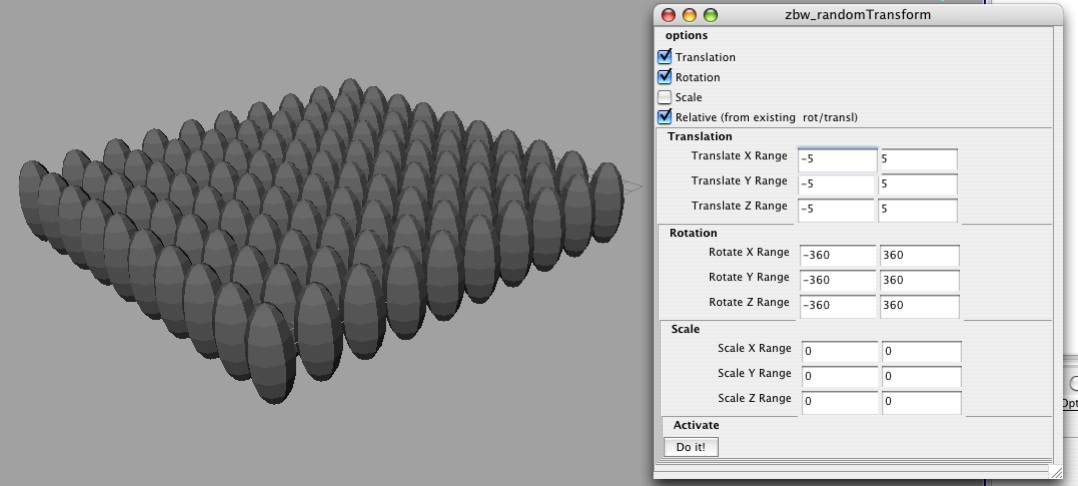Viewport: 1078px width, 486px height.
Task: Select Scale Z Range maximum field
Action: point(921,402)
